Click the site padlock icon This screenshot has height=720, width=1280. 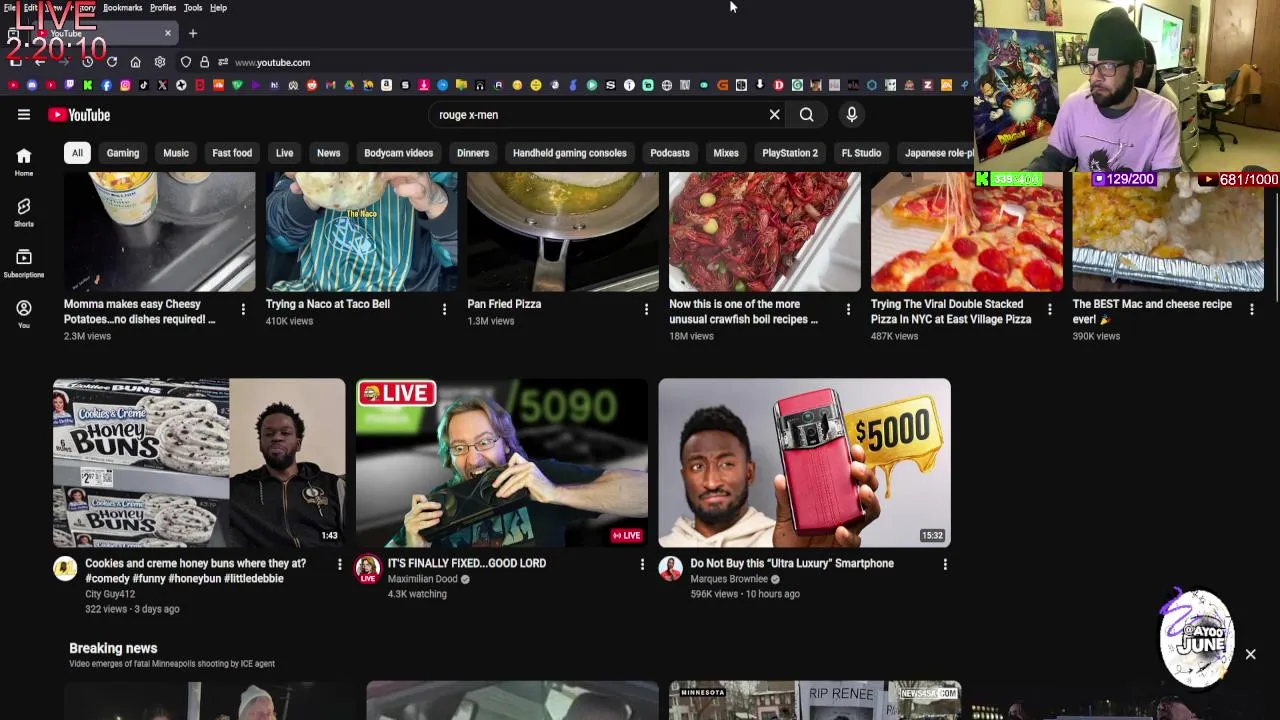(x=204, y=62)
